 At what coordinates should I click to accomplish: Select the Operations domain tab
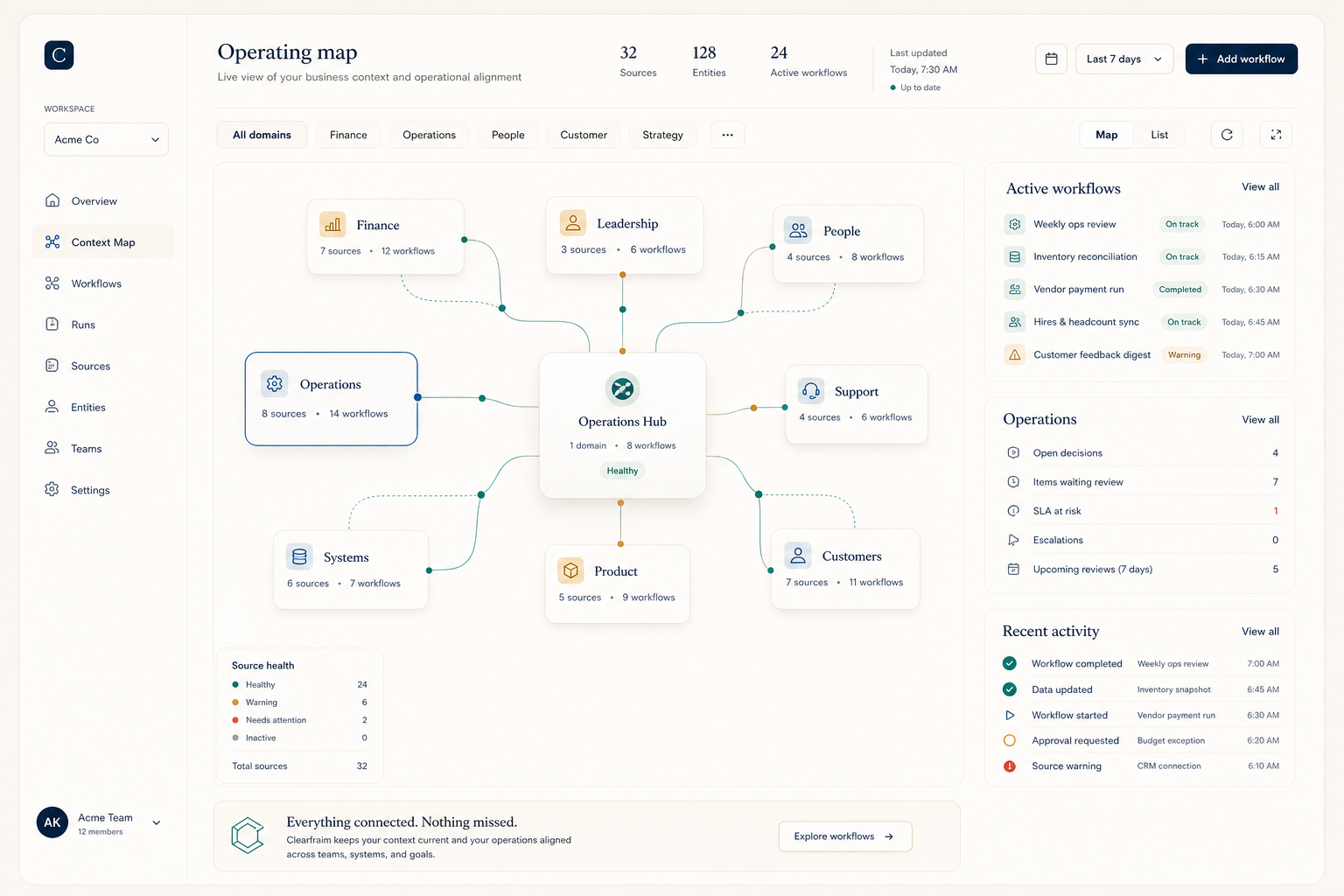[x=429, y=135]
